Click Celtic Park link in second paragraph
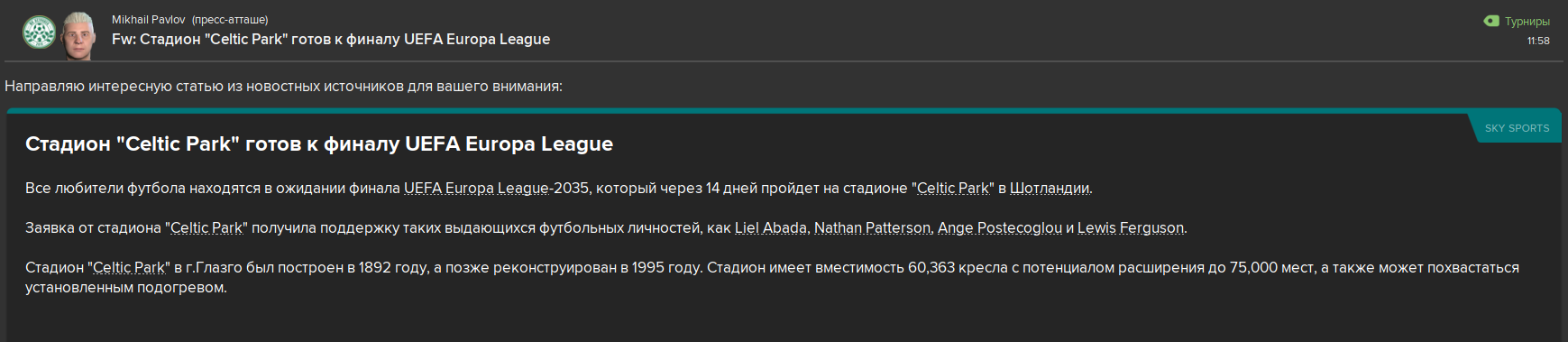 coord(206,228)
